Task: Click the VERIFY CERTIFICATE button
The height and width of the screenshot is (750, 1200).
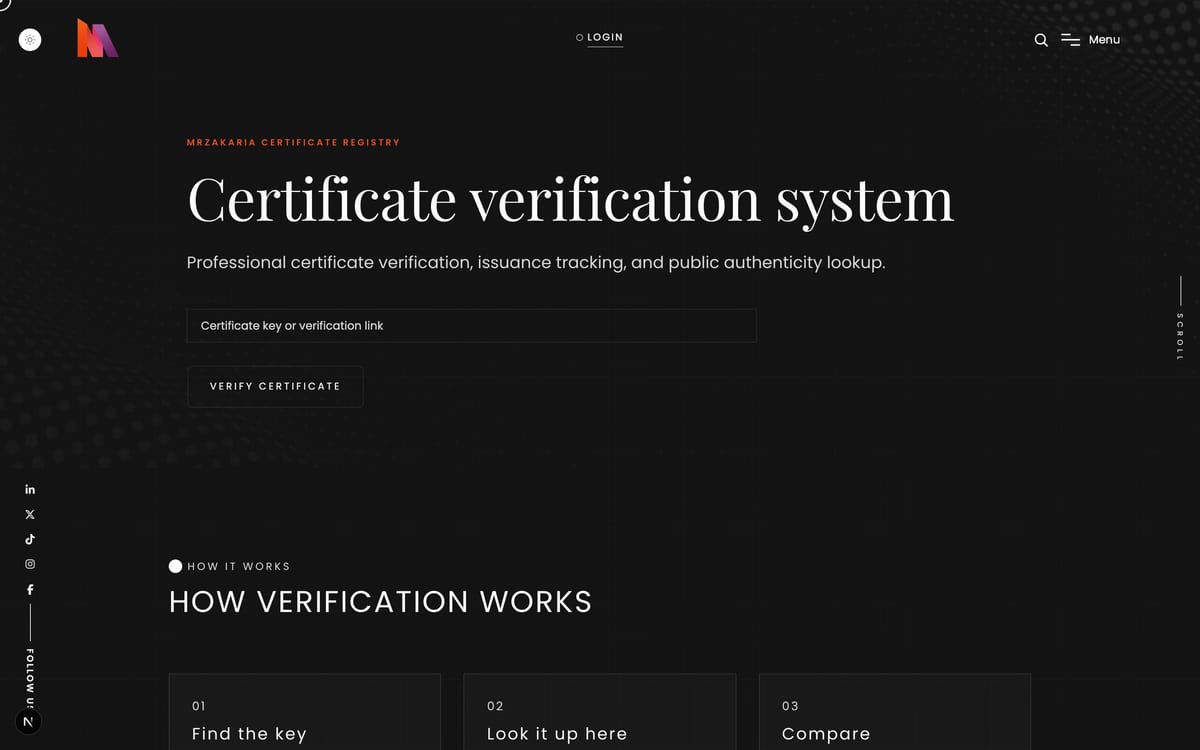Action: pos(275,386)
